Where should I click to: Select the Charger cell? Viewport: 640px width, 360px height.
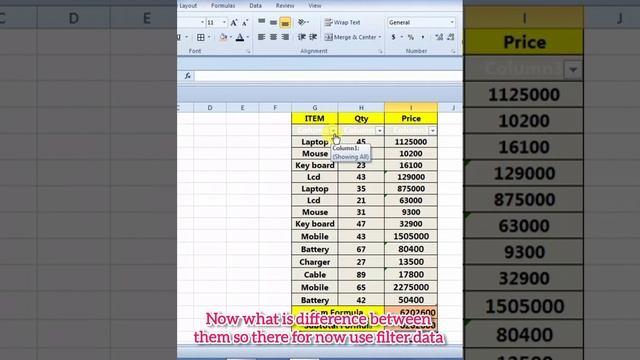point(315,262)
